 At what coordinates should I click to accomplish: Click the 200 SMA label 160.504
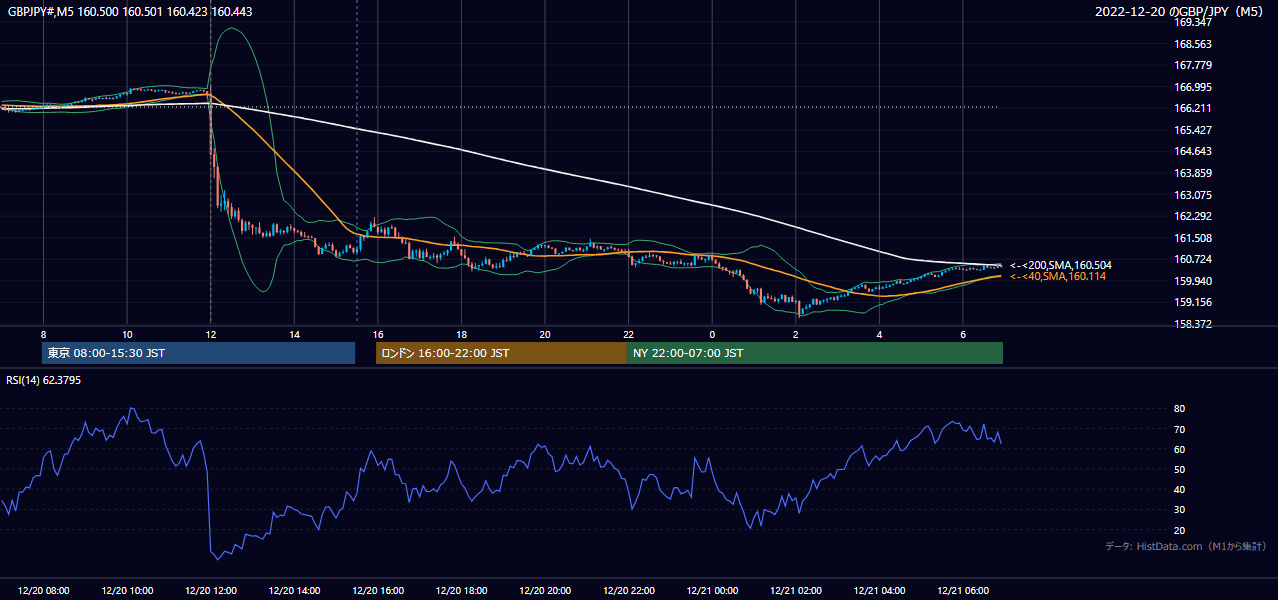pyautogui.click(x=1061, y=265)
